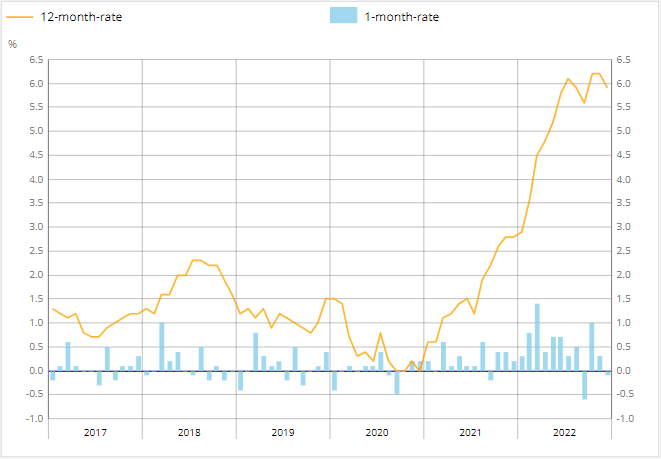
Task: Click the lowest negative bar in 2022
Action: pos(585,385)
